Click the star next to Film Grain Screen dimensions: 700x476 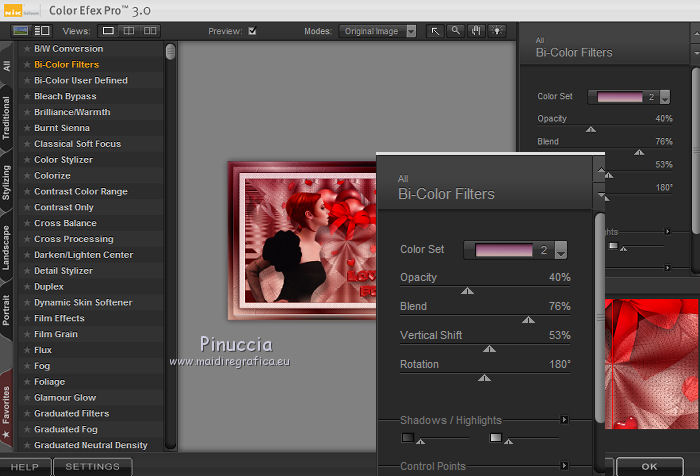point(27,334)
